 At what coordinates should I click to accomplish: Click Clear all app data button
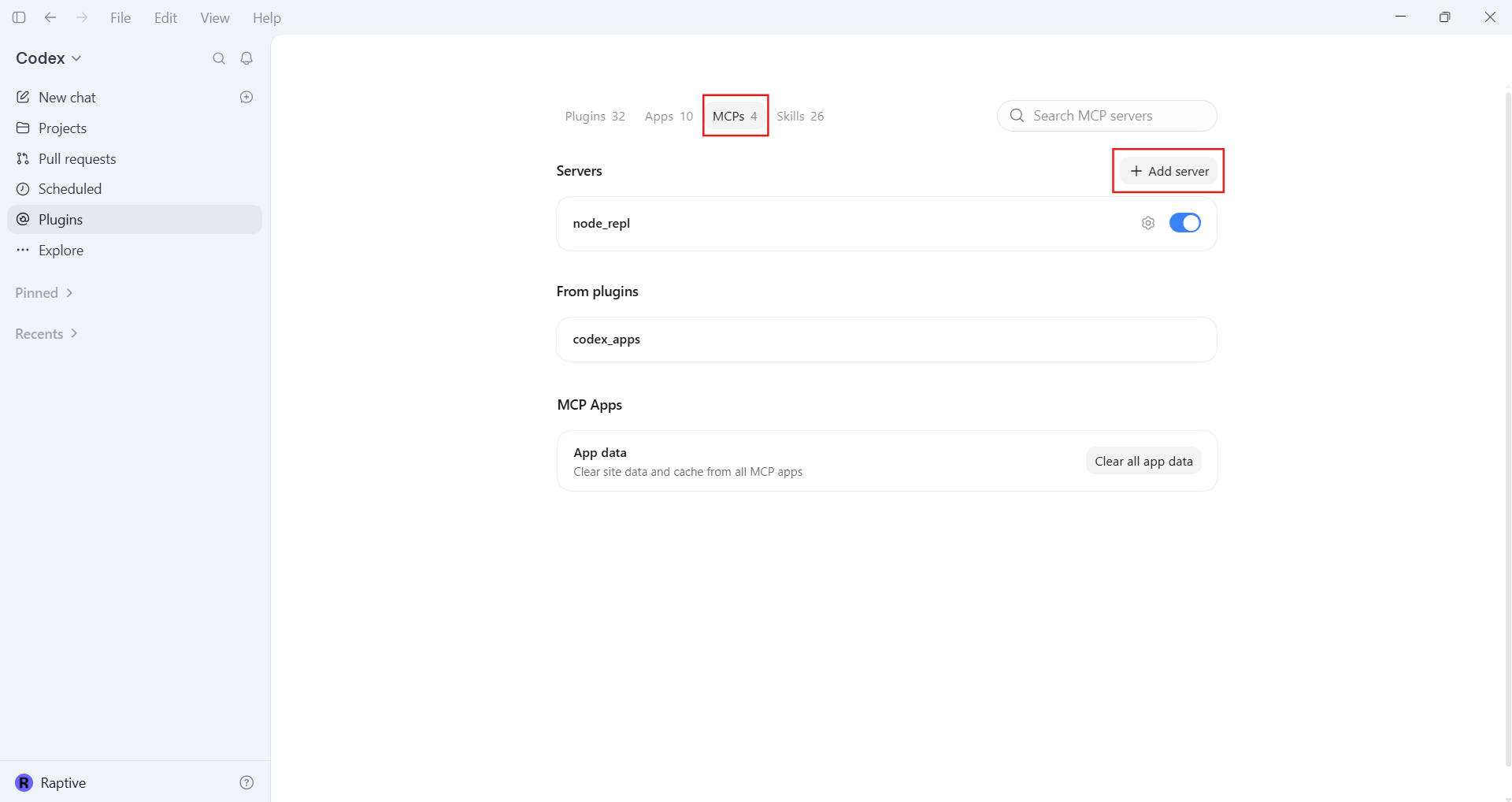pyautogui.click(x=1143, y=461)
